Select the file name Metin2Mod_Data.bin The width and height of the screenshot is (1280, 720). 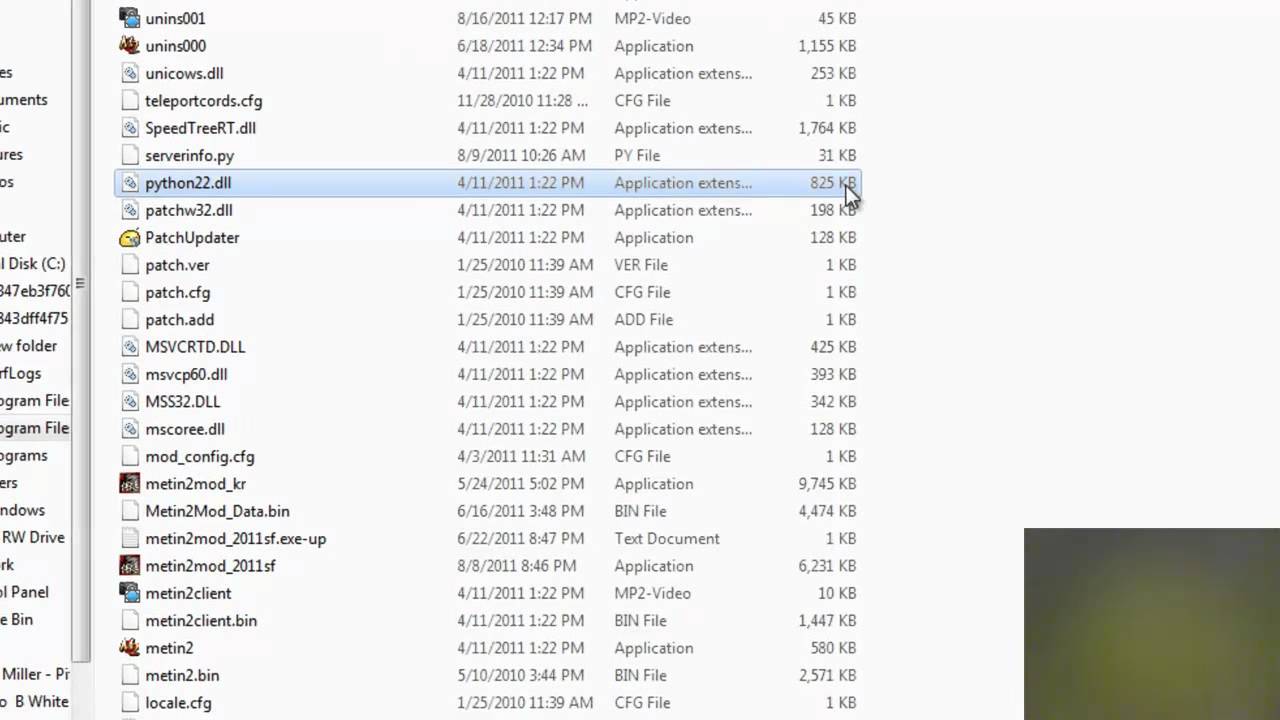coord(217,511)
